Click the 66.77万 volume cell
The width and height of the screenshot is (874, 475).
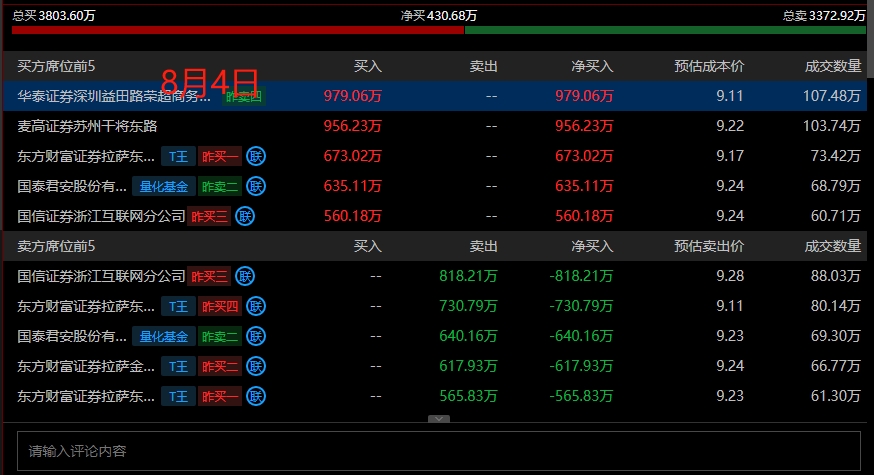(836, 366)
